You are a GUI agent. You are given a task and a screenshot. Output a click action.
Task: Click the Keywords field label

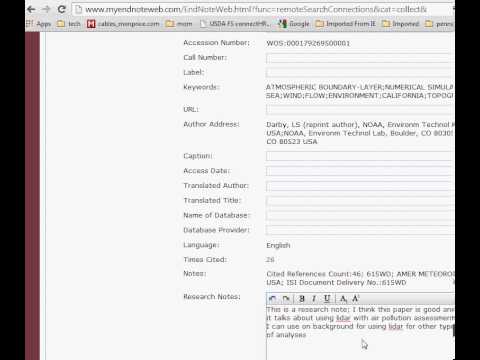coord(201,87)
